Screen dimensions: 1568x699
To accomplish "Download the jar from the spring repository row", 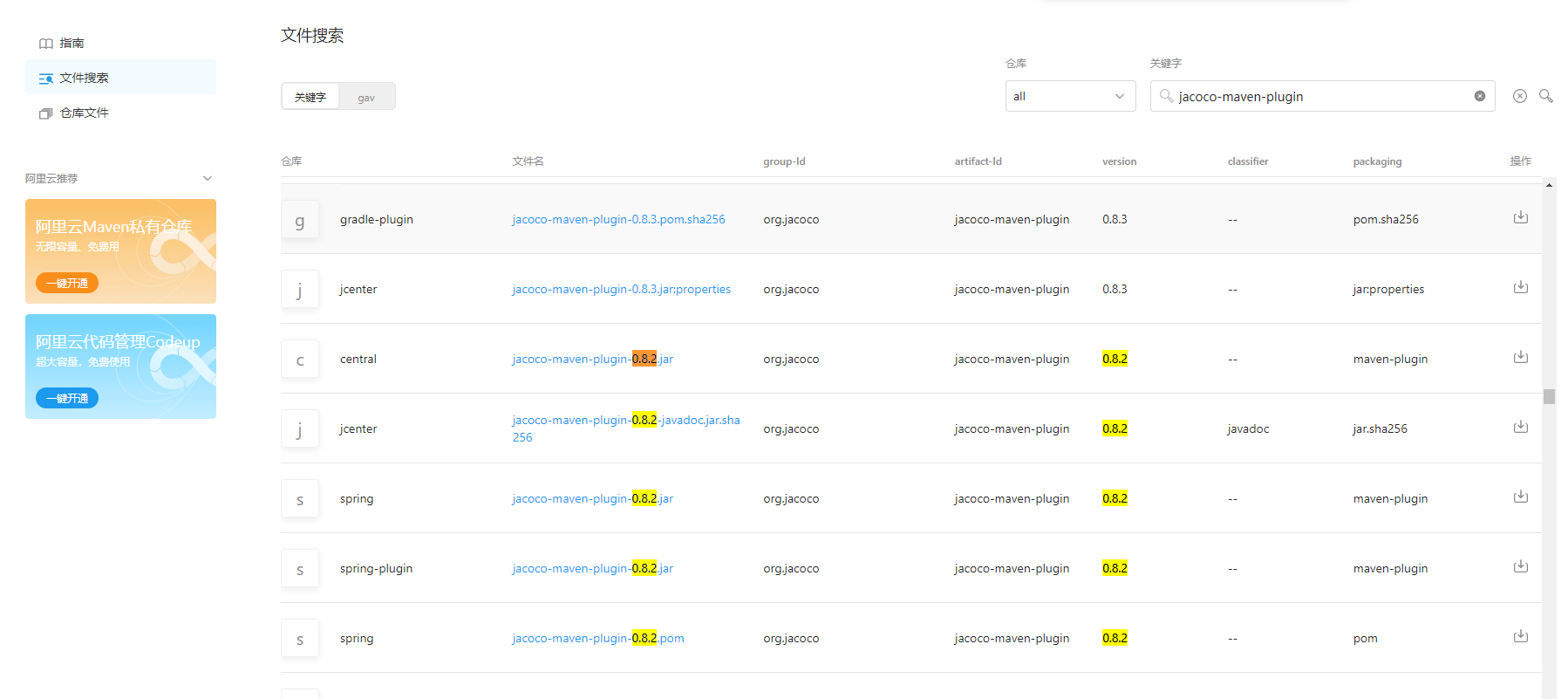I will tap(1520, 497).
